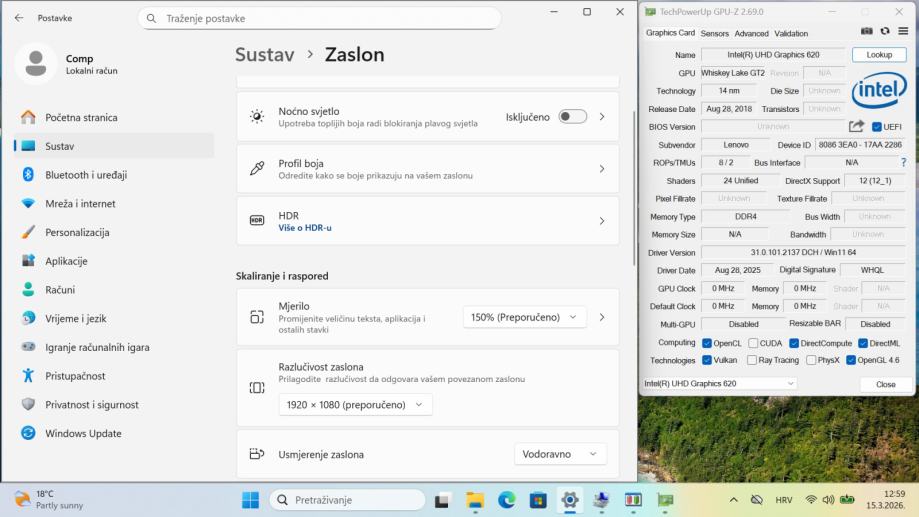This screenshot has height=517, width=919.
Task: Click Sustav breadcrumb link
Action: coord(265,55)
